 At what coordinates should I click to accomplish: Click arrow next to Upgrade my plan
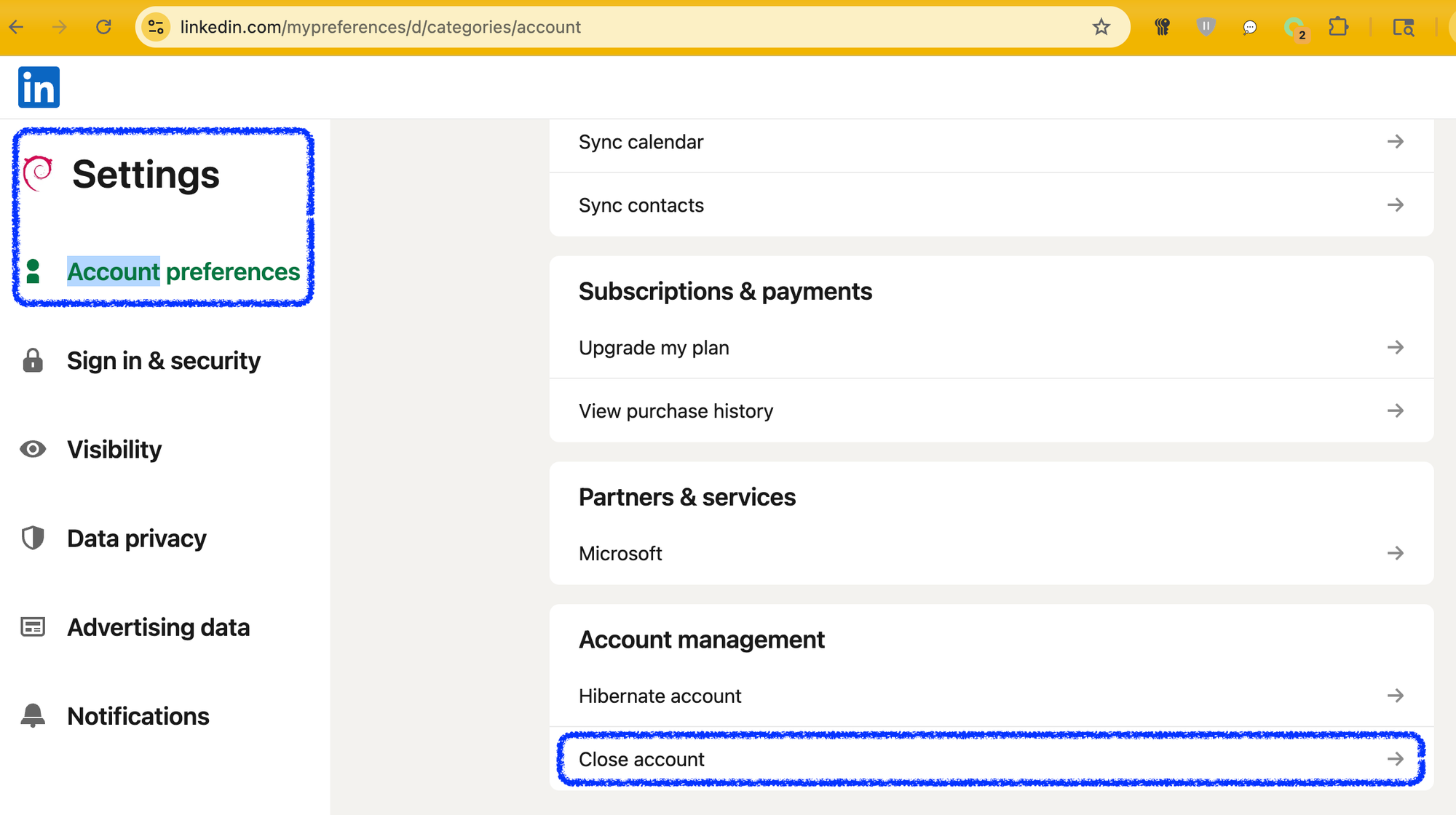(1395, 347)
